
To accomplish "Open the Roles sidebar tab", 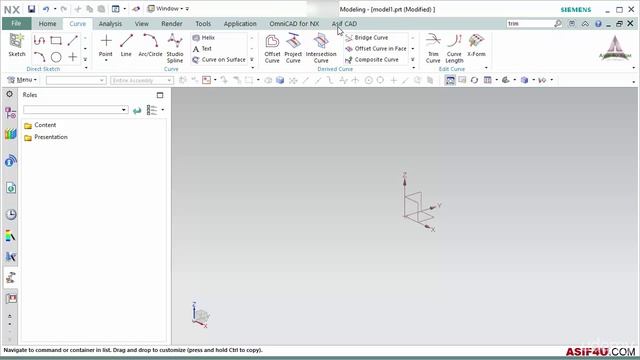I will point(11,278).
